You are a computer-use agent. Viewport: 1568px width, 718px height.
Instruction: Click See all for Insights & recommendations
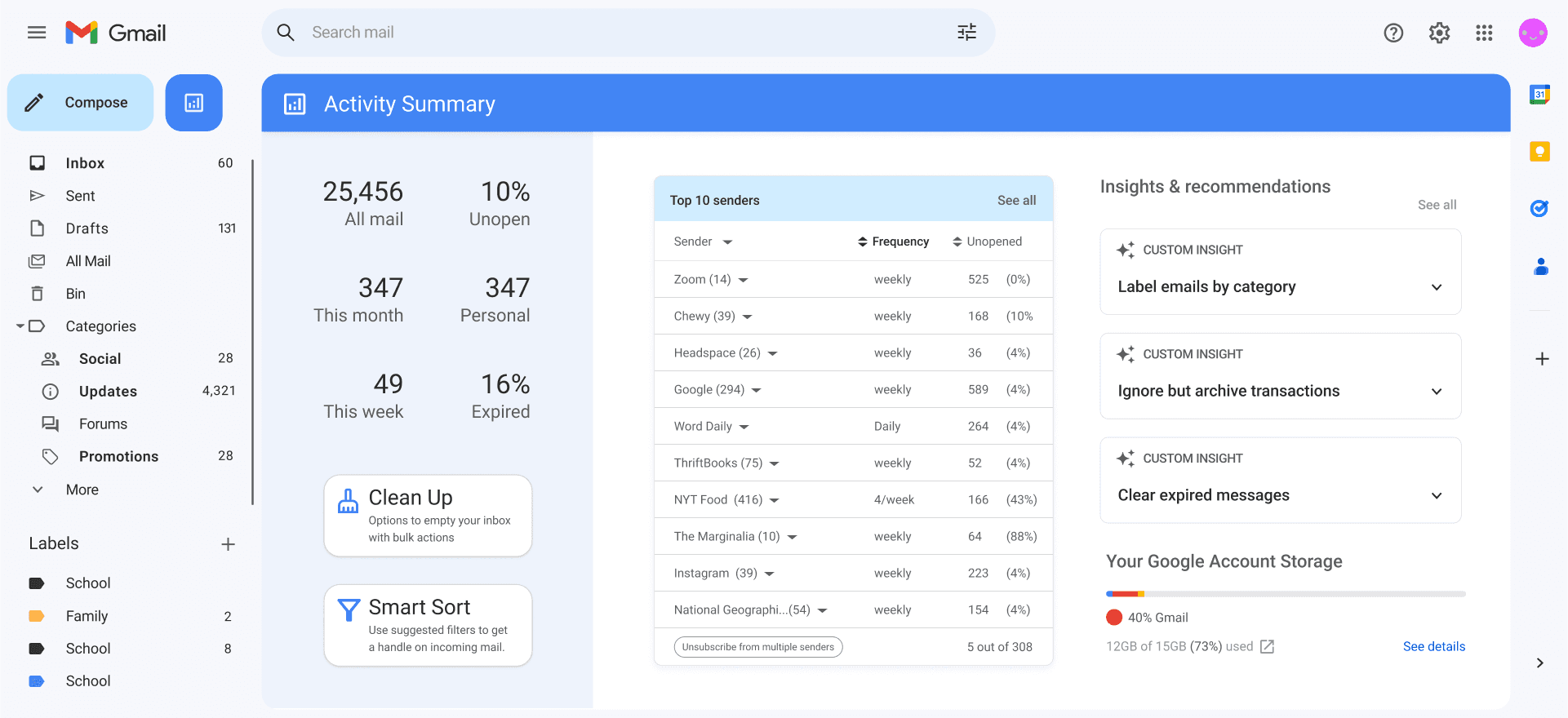click(1437, 205)
